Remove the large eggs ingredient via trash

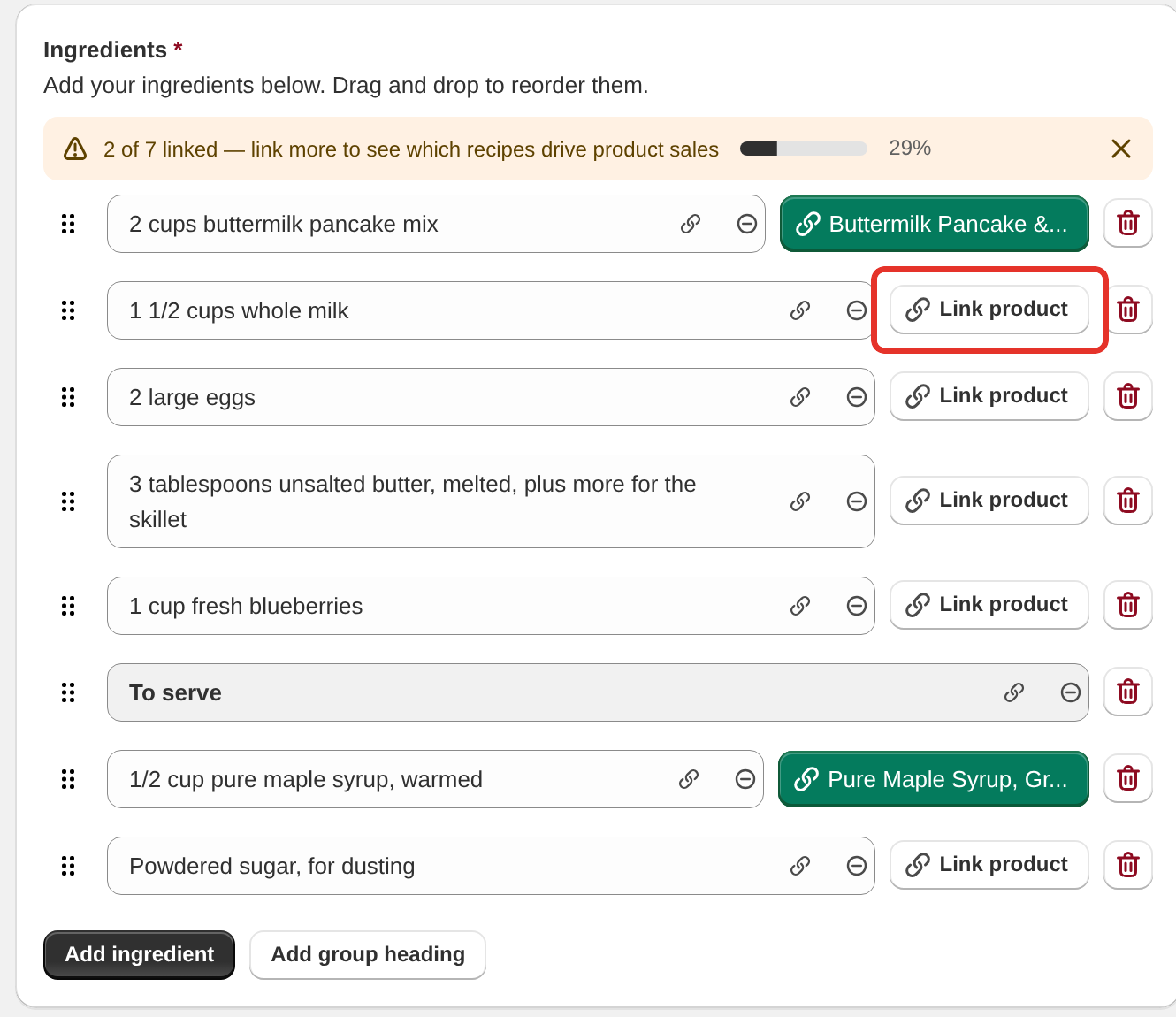coord(1127,396)
